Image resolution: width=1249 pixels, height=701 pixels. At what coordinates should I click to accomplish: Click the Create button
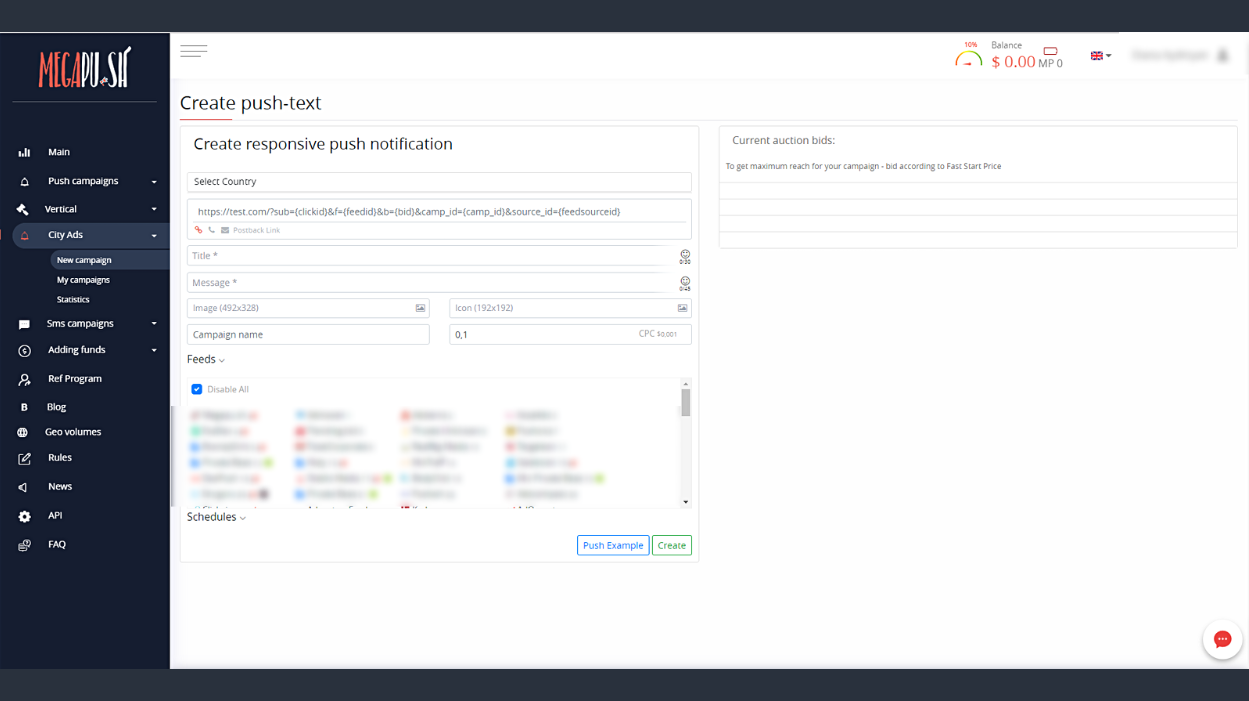pos(671,545)
